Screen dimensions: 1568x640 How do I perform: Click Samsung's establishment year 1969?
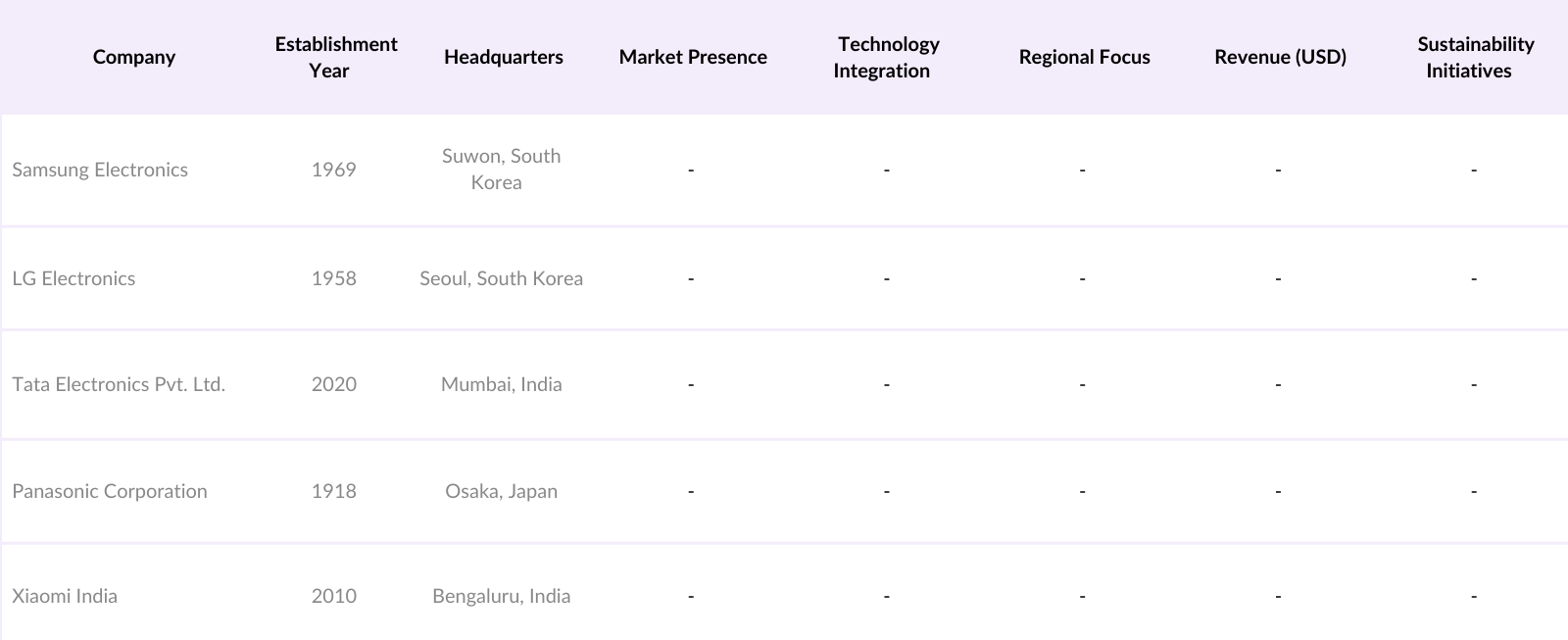click(x=333, y=170)
